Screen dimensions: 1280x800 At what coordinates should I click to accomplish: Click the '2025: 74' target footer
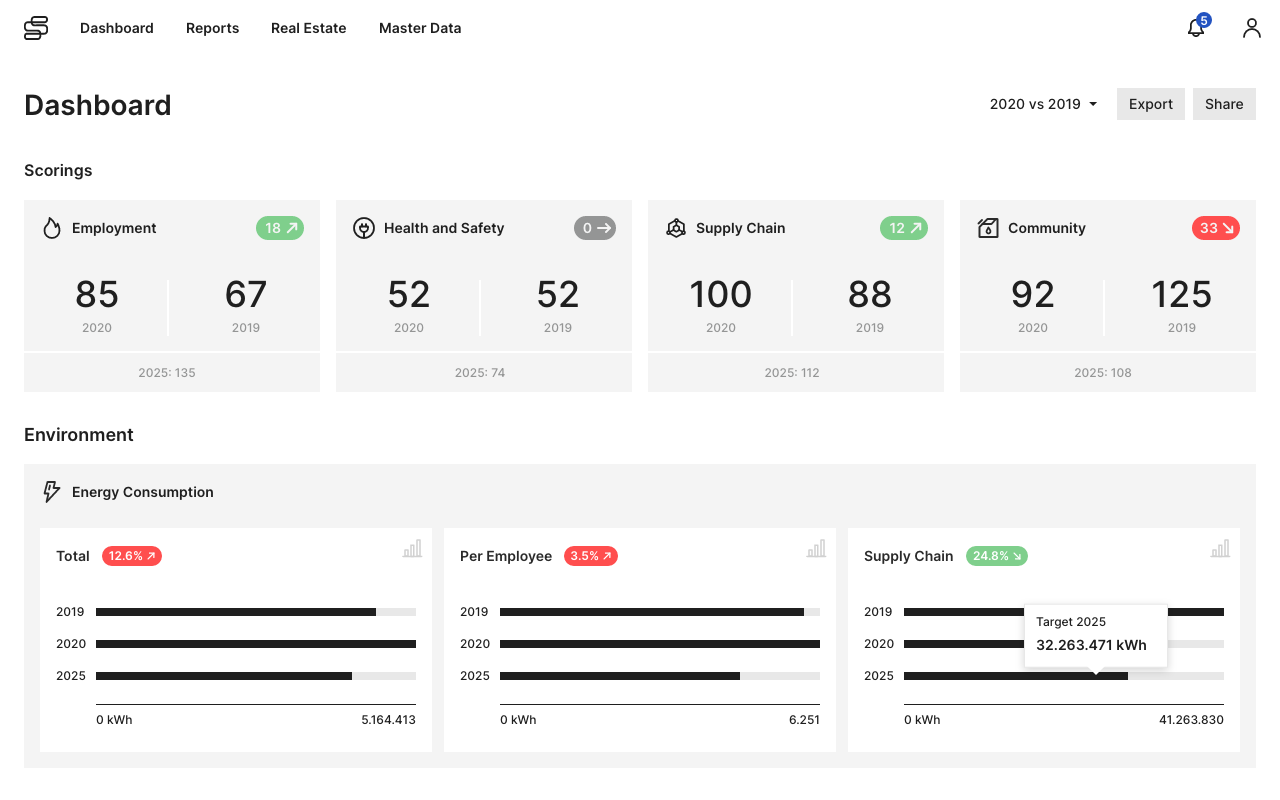(484, 372)
